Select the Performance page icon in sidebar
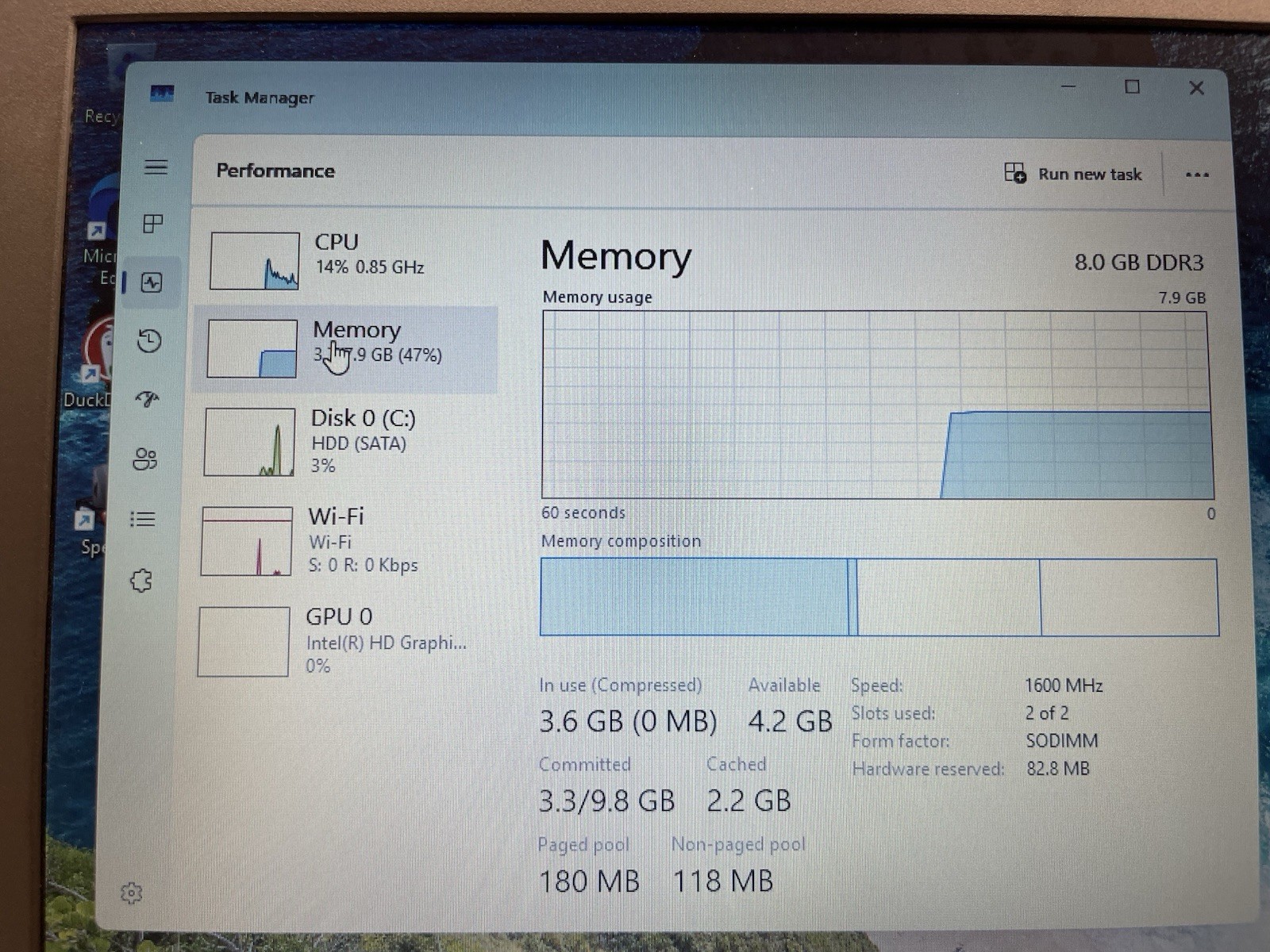This screenshot has width=1270, height=952. point(152,282)
